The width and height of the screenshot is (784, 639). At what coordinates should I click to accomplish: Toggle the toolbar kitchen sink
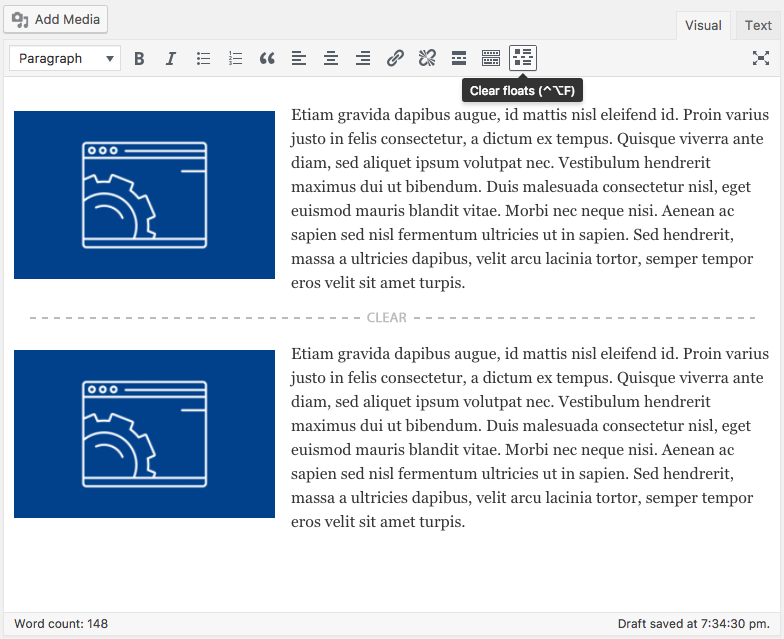pos(491,58)
